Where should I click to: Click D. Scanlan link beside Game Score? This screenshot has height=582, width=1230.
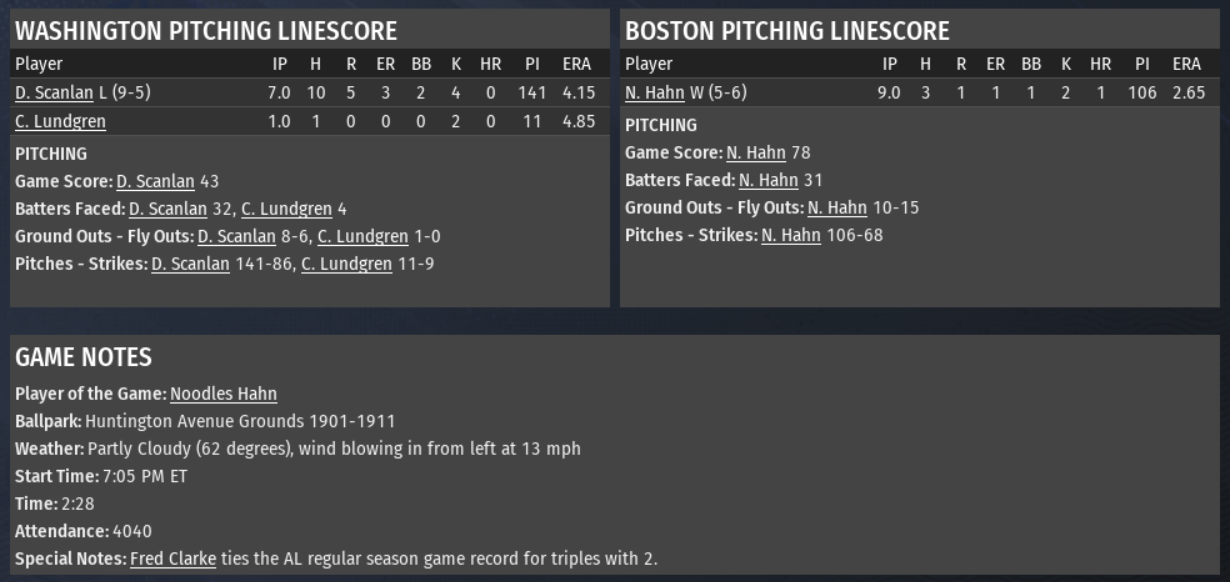[155, 182]
